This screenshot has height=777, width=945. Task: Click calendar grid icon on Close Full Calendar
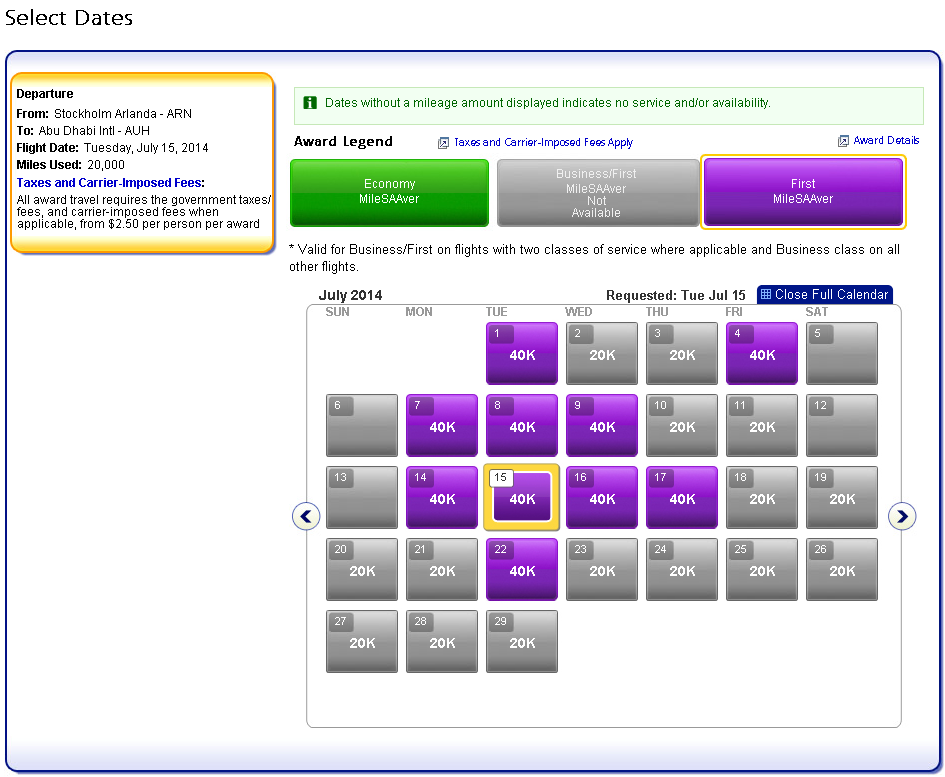(766, 295)
